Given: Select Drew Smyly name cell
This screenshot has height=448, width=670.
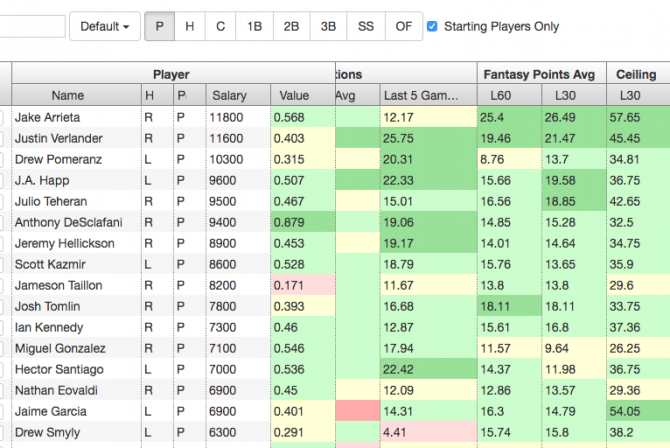Looking at the screenshot, I should 76,432.
